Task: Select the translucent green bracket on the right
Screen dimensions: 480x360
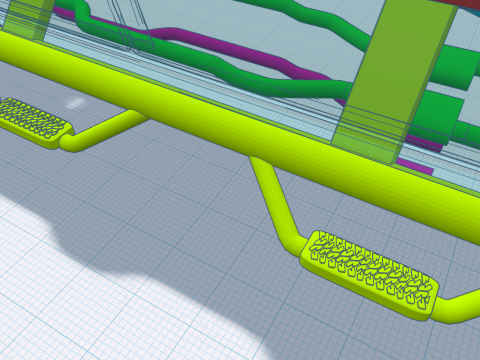Action: click(x=395, y=83)
